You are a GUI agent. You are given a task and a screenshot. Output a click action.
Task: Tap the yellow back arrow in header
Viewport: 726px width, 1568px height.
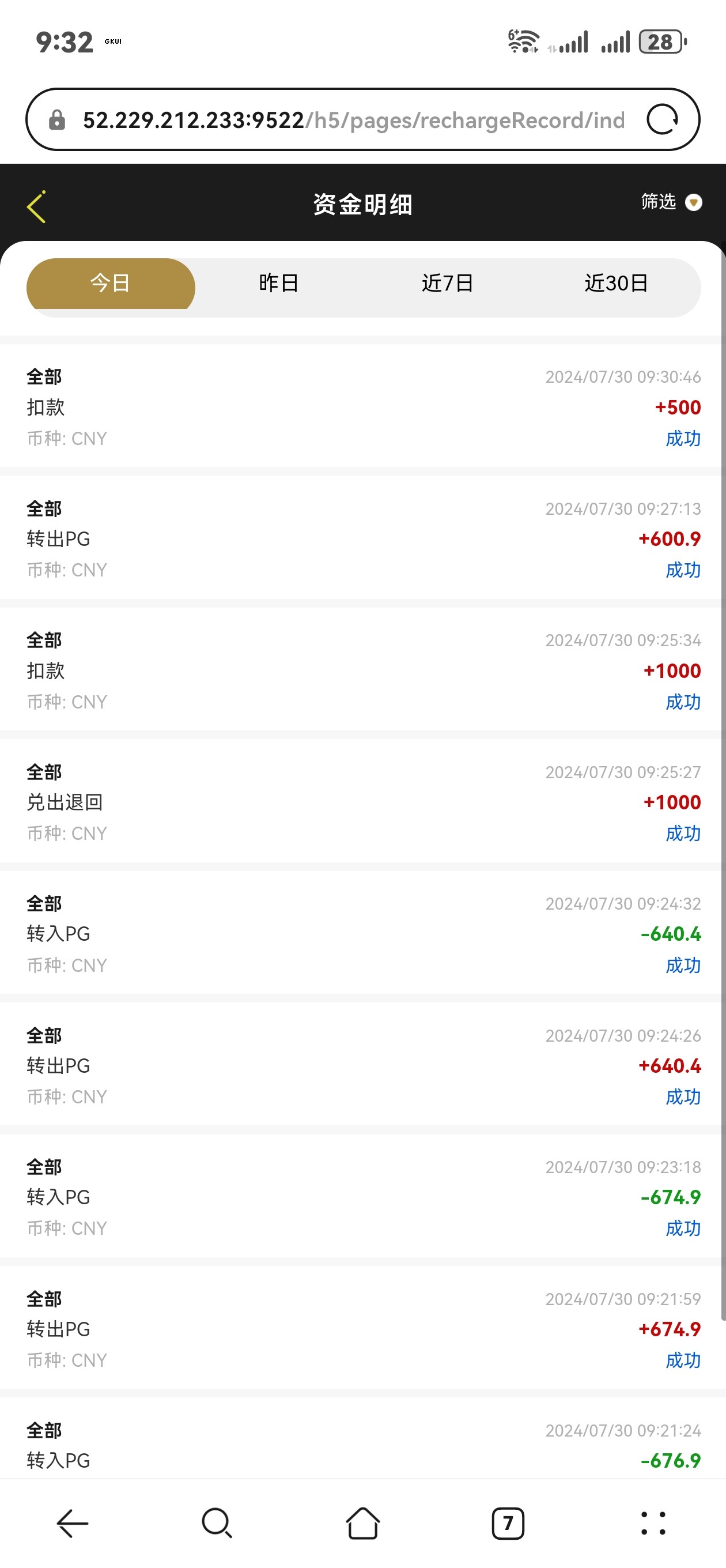coord(36,206)
